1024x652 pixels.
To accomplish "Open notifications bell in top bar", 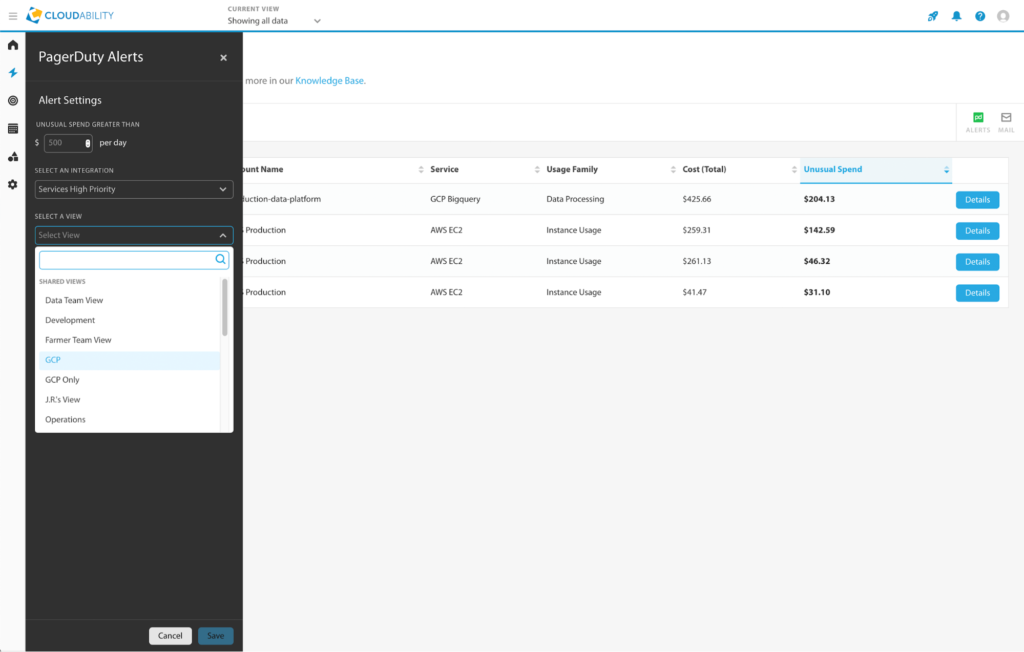I will coord(957,16).
